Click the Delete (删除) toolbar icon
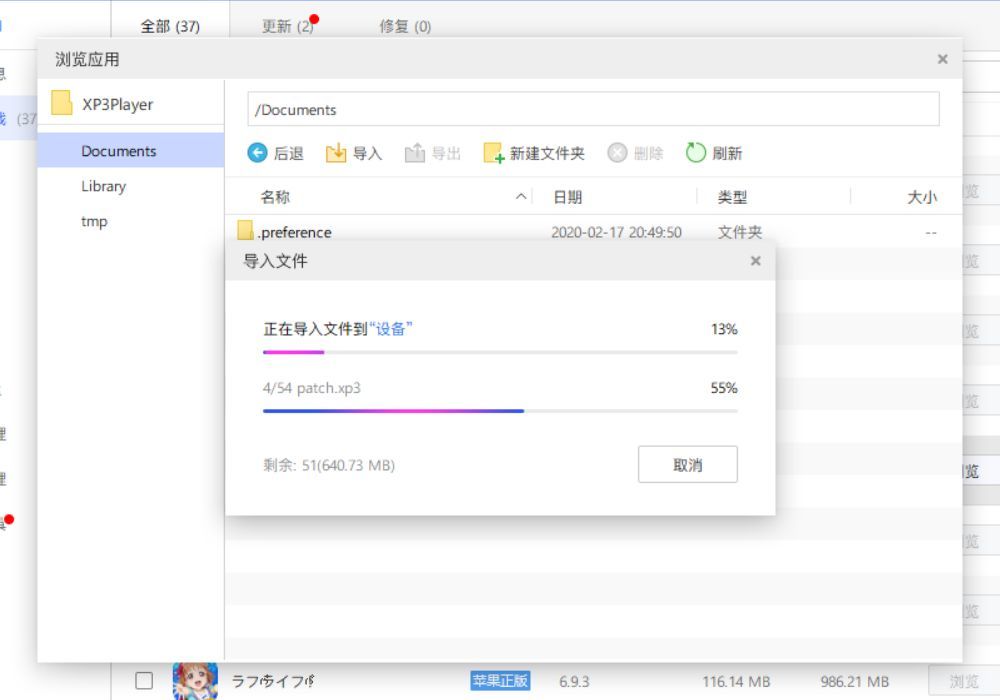 (618, 153)
